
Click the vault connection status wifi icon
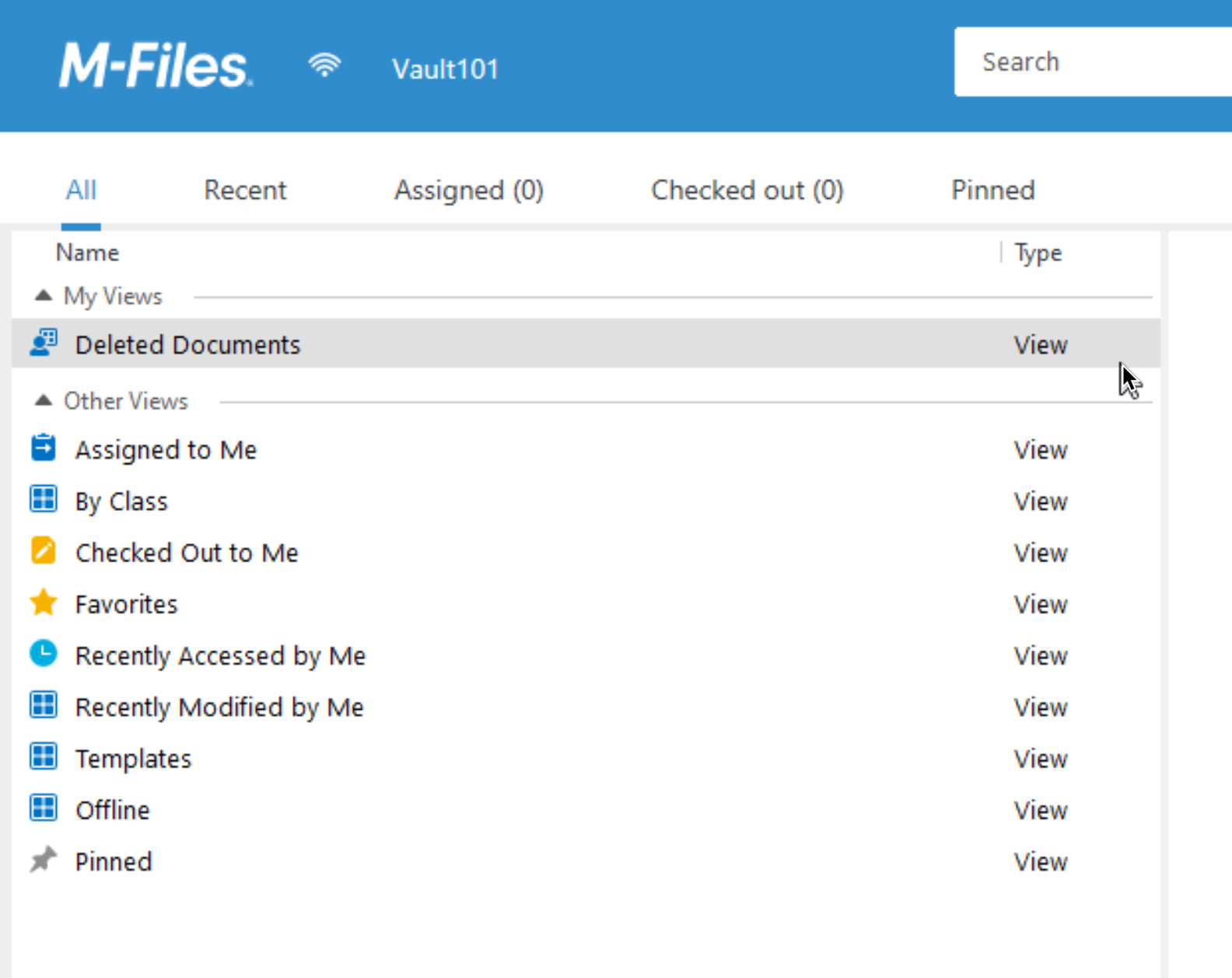[x=324, y=65]
